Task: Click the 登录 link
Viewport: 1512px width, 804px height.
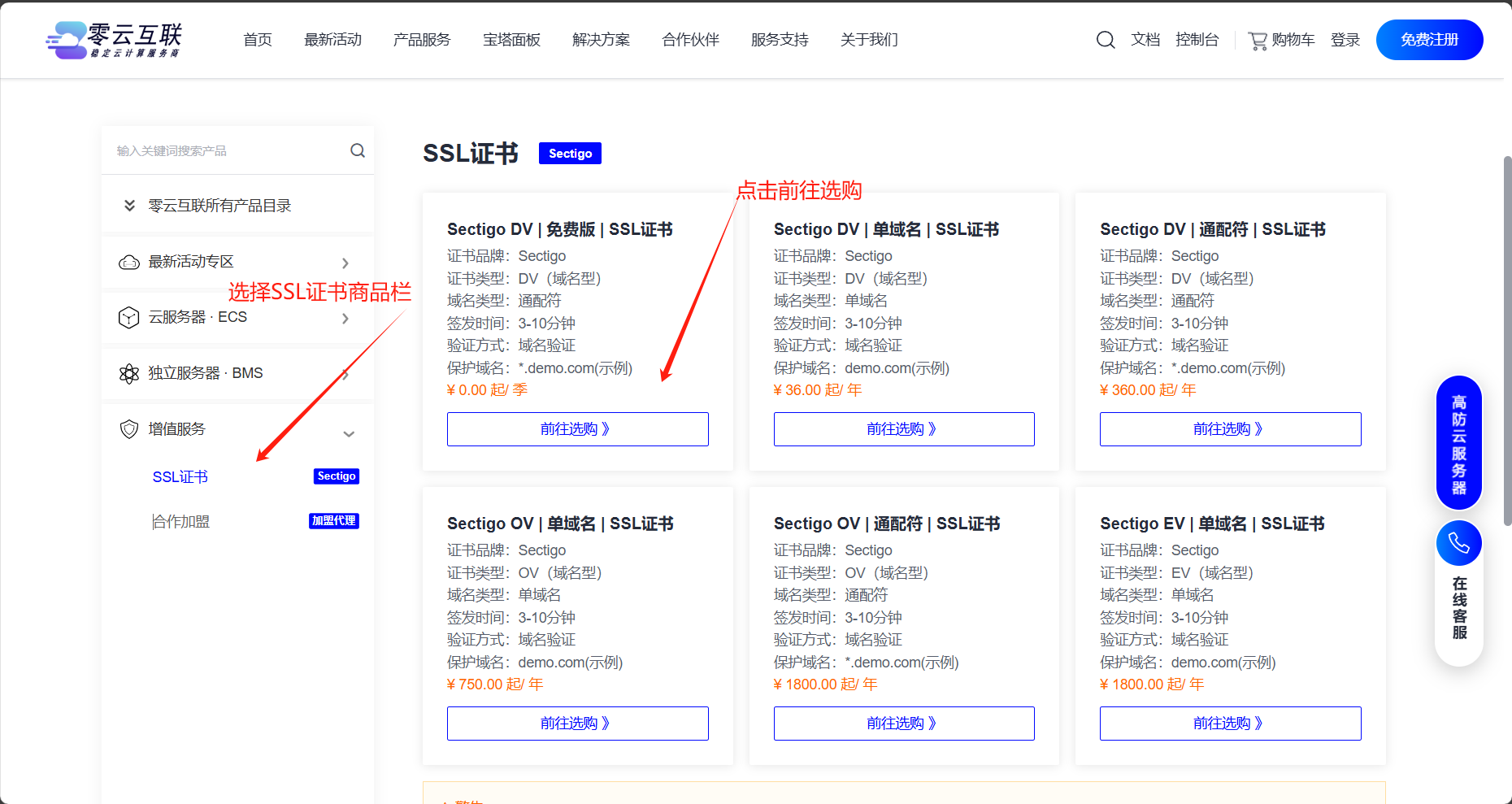Action: pyautogui.click(x=1345, y=40)
